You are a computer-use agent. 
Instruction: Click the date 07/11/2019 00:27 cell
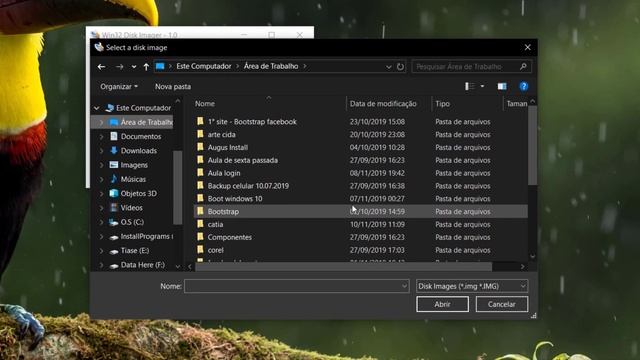click(x=377, y=199)
